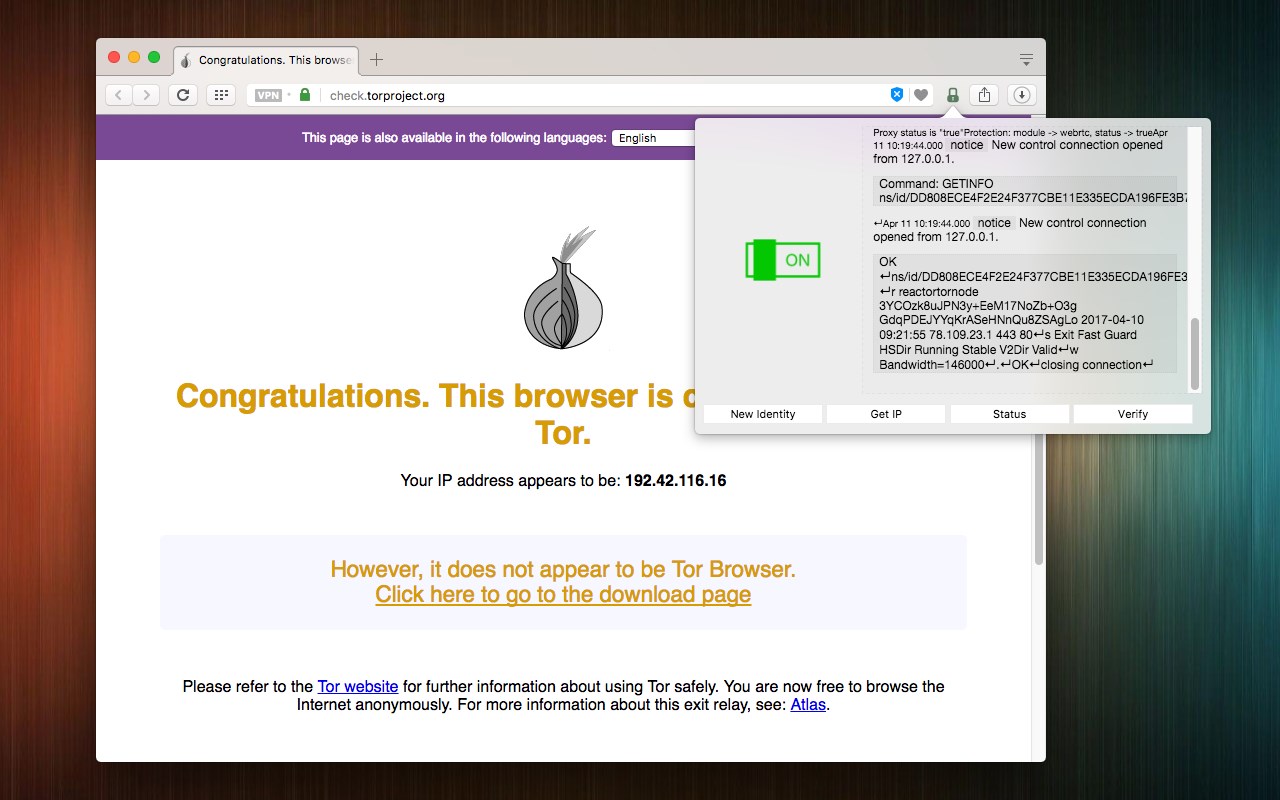Open the Atlas link
Image resolution: width=1280 pixels, height=800 pixels.
coord(808,704)
